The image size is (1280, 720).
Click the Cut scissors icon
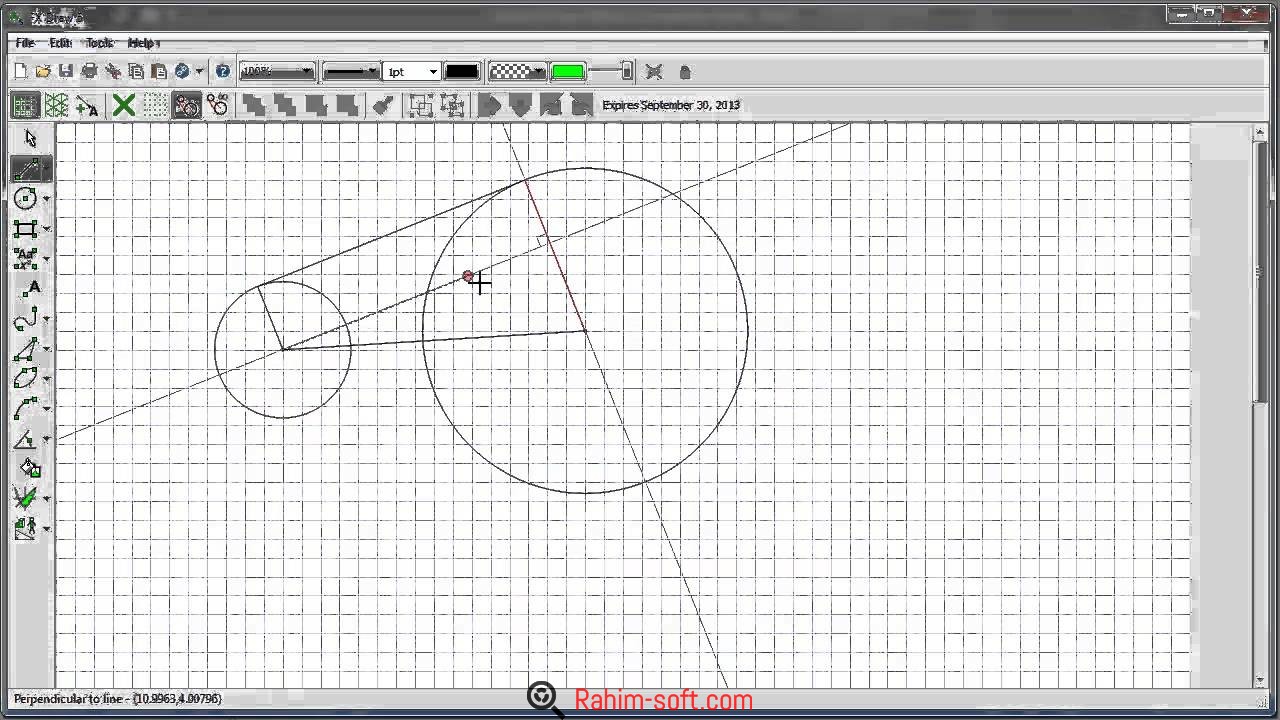(x=113, y=72)
